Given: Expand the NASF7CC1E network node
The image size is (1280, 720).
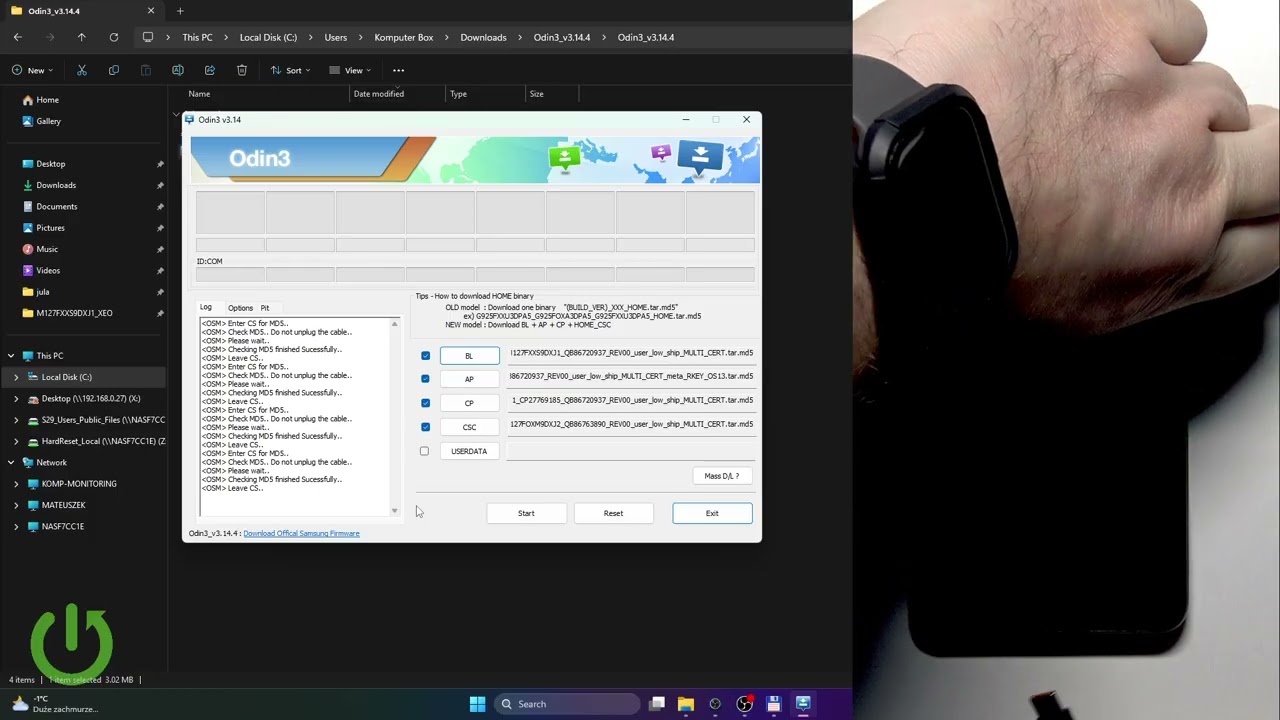Looking at the screenshot, I should (16, 526).
